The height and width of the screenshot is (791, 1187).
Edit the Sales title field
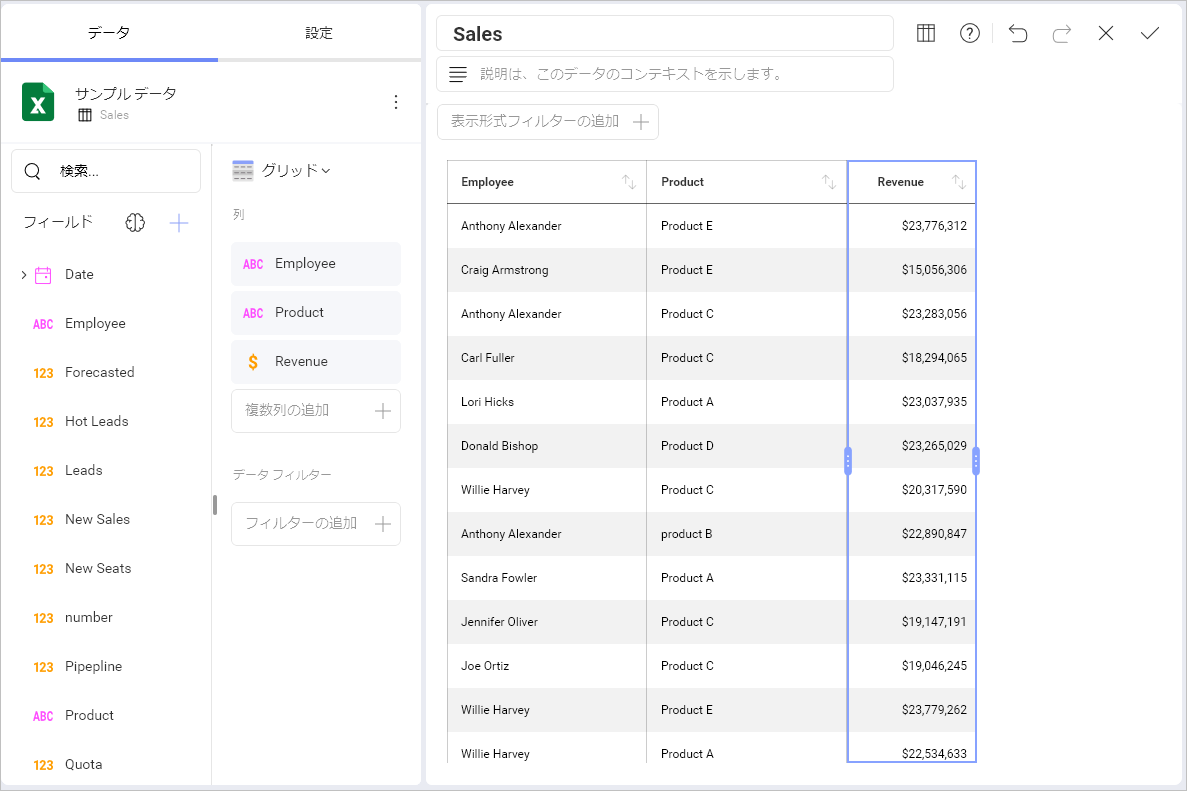pyautogui.click(x=665, y=33)
